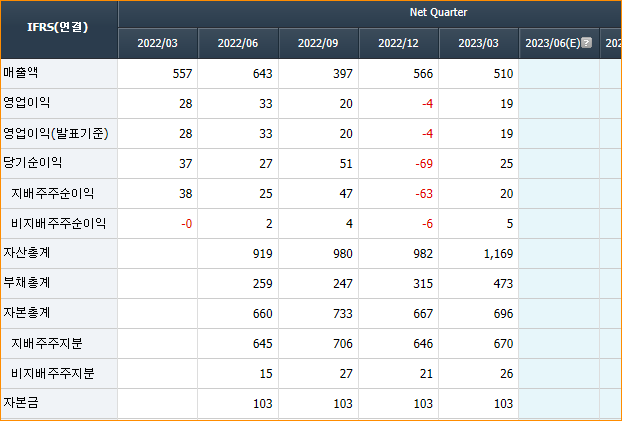Click 비지배주주순이익 red value -6
Viewport: 622px width, 421px height.
point(427,224)
